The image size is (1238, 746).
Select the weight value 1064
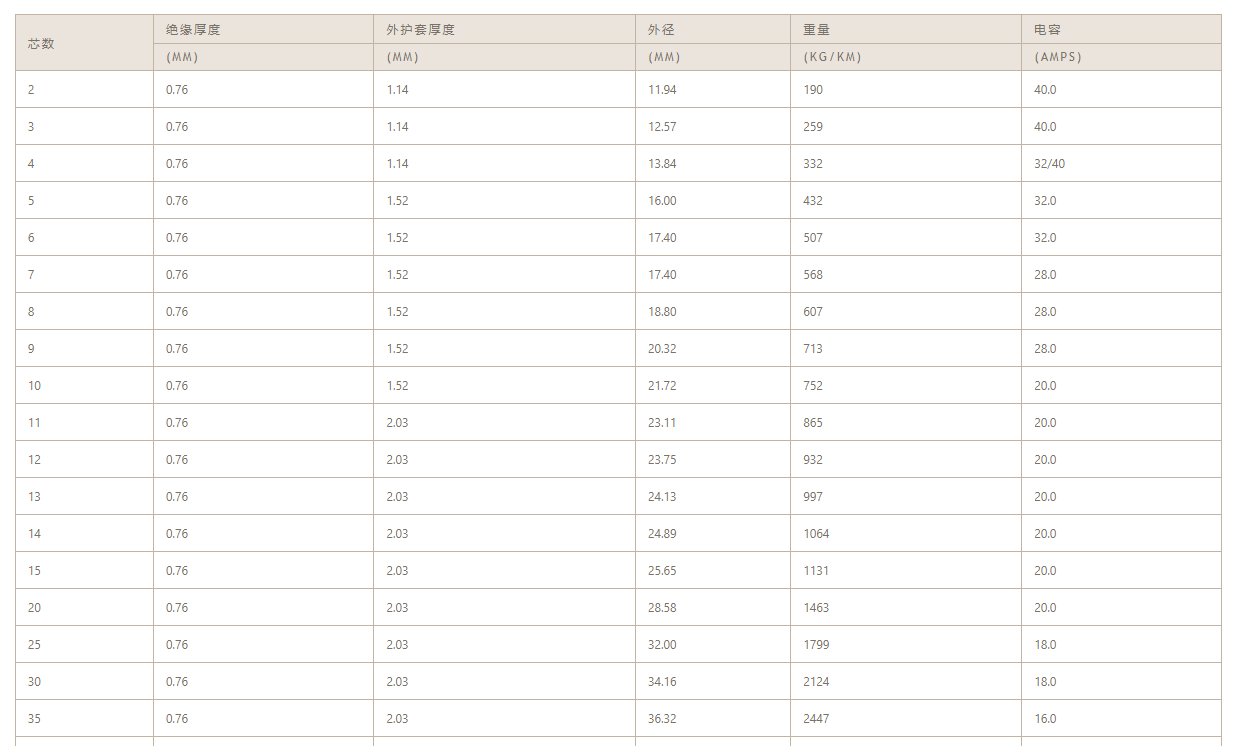[x=816, y=534]
